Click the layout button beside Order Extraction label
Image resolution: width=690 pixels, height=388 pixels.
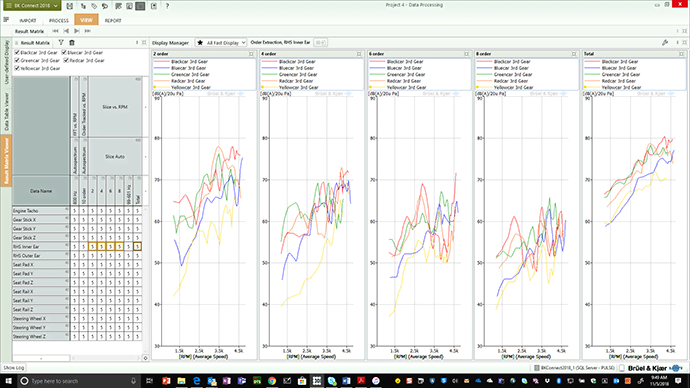tap(320, 43)
